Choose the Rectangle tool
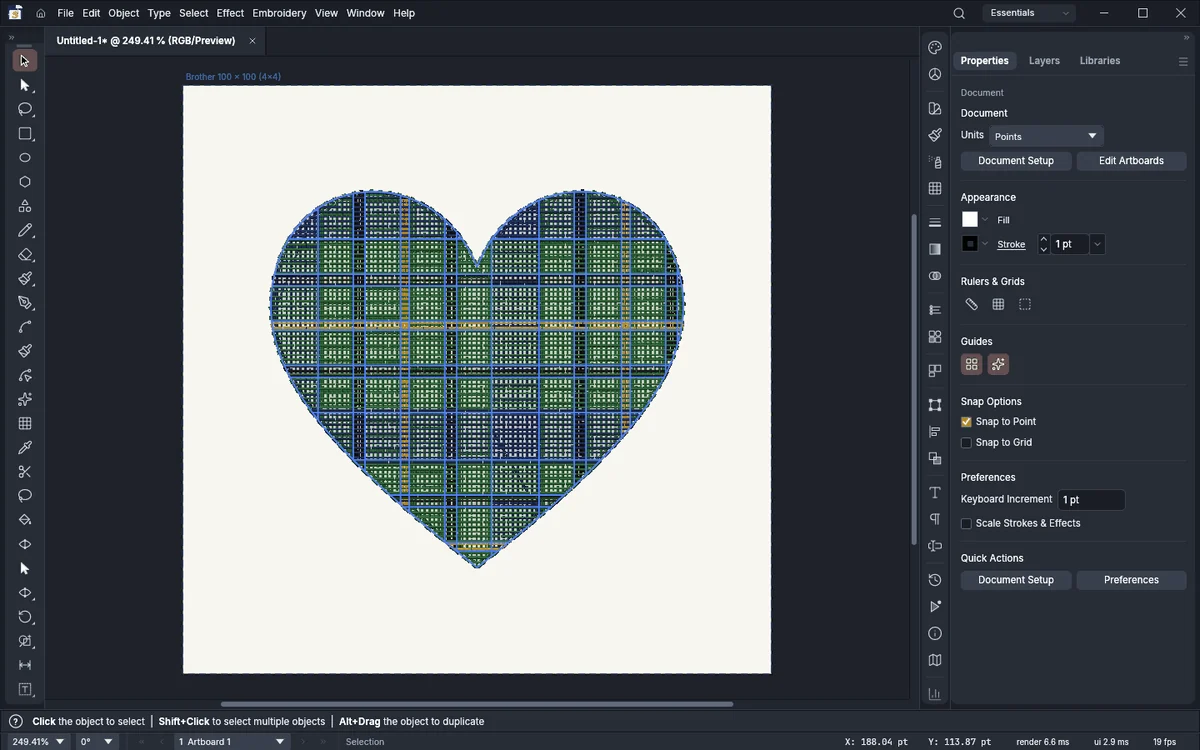The image size is (1200, 750). pos(25,134)
